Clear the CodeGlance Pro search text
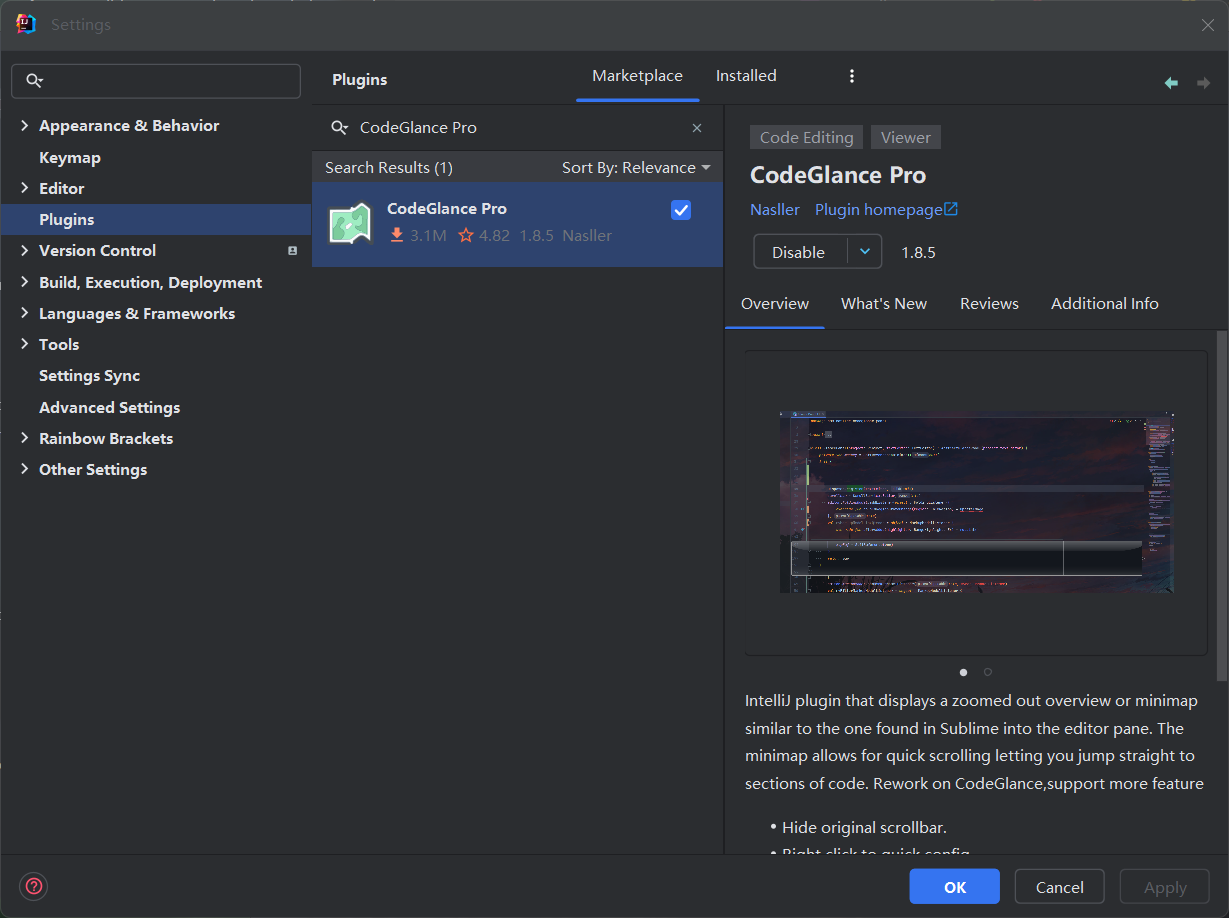 click(697, 128)
